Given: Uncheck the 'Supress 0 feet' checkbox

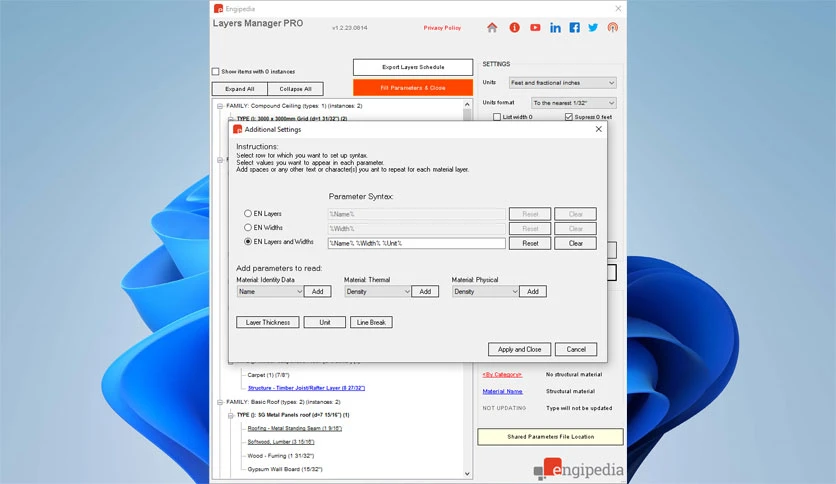Looking at the screenshot, I should tap(568, 117).
